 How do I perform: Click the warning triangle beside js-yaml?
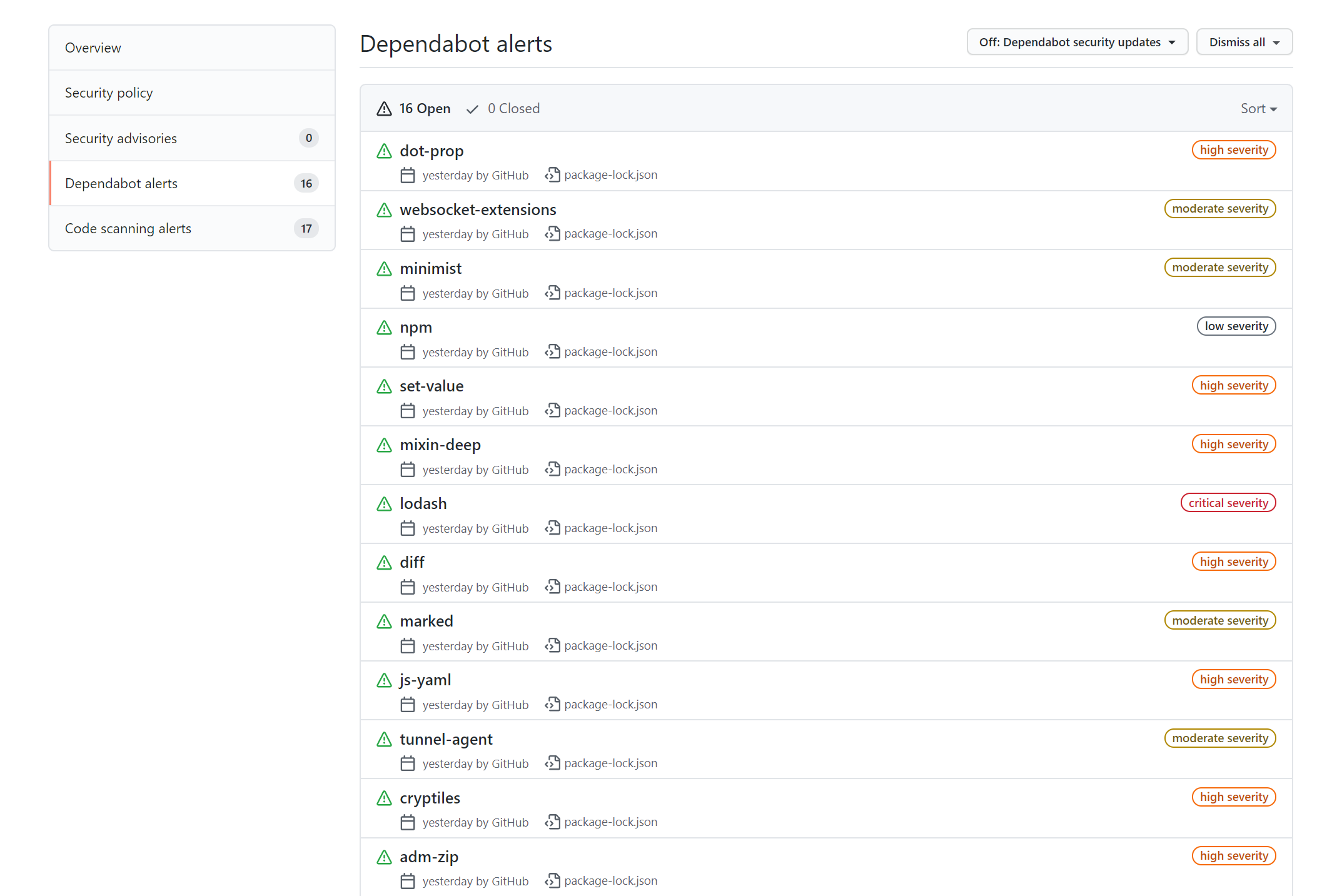pos(384,680)
